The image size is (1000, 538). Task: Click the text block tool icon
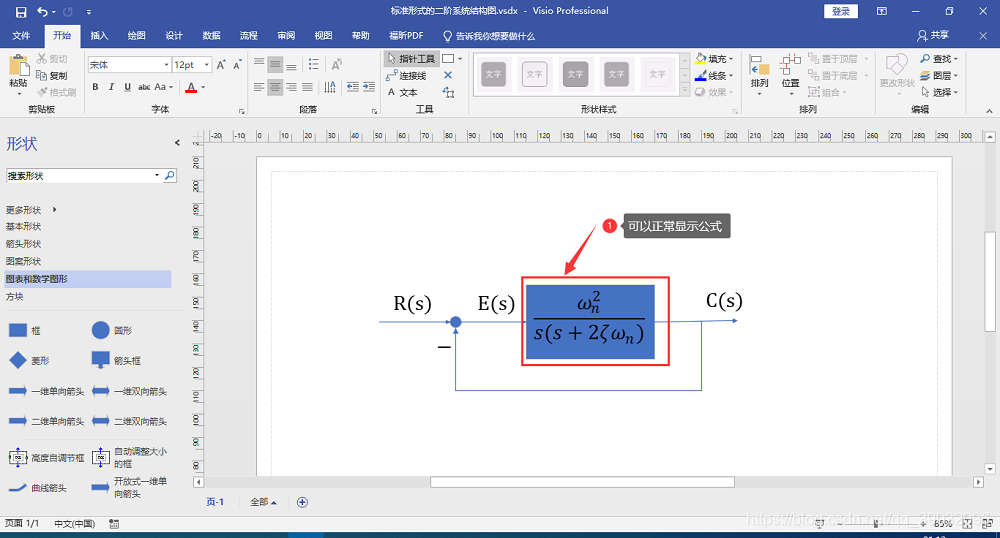(448, 92)
